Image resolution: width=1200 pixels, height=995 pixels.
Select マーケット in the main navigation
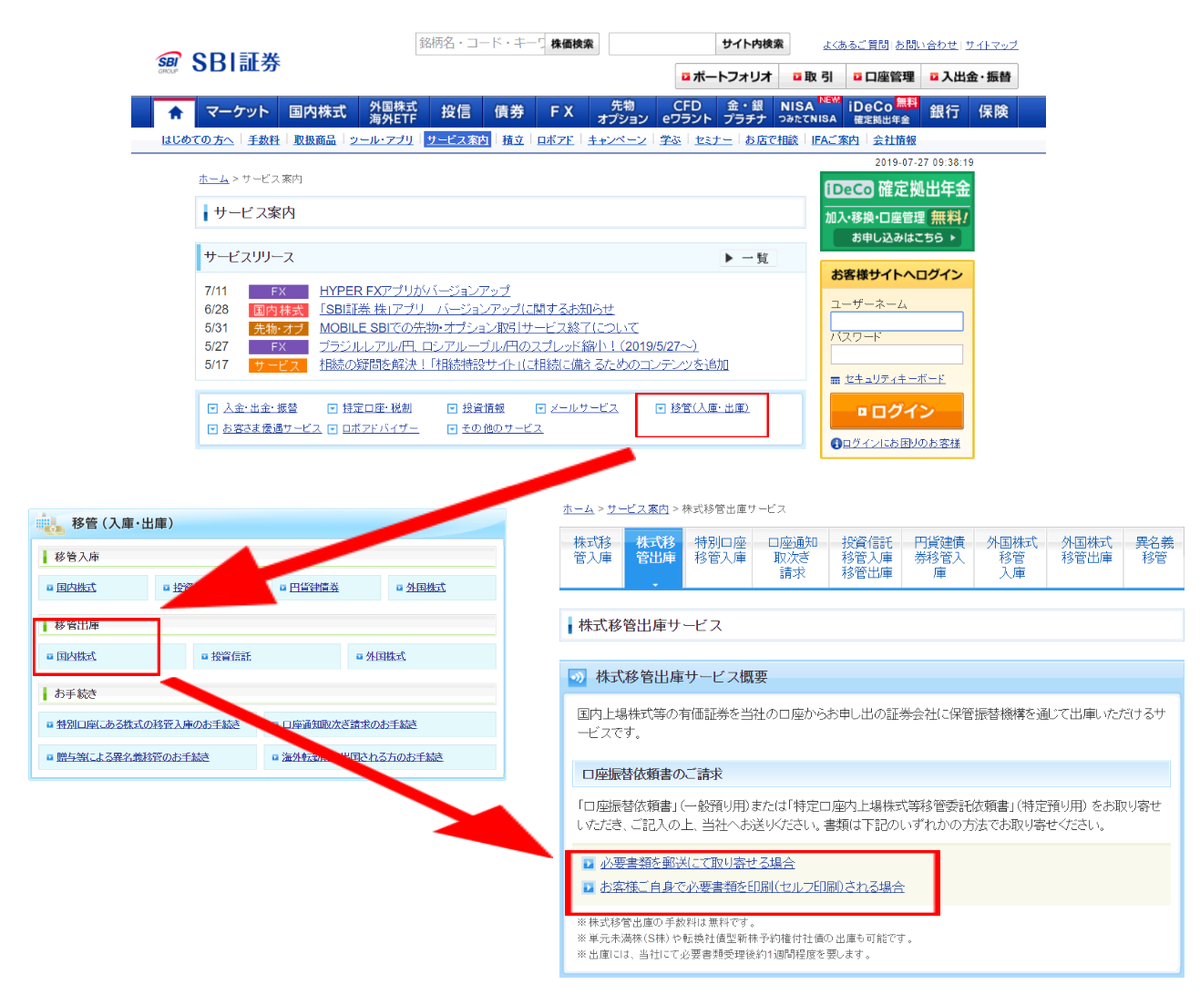pyautogui.click(x=237, y=112)
